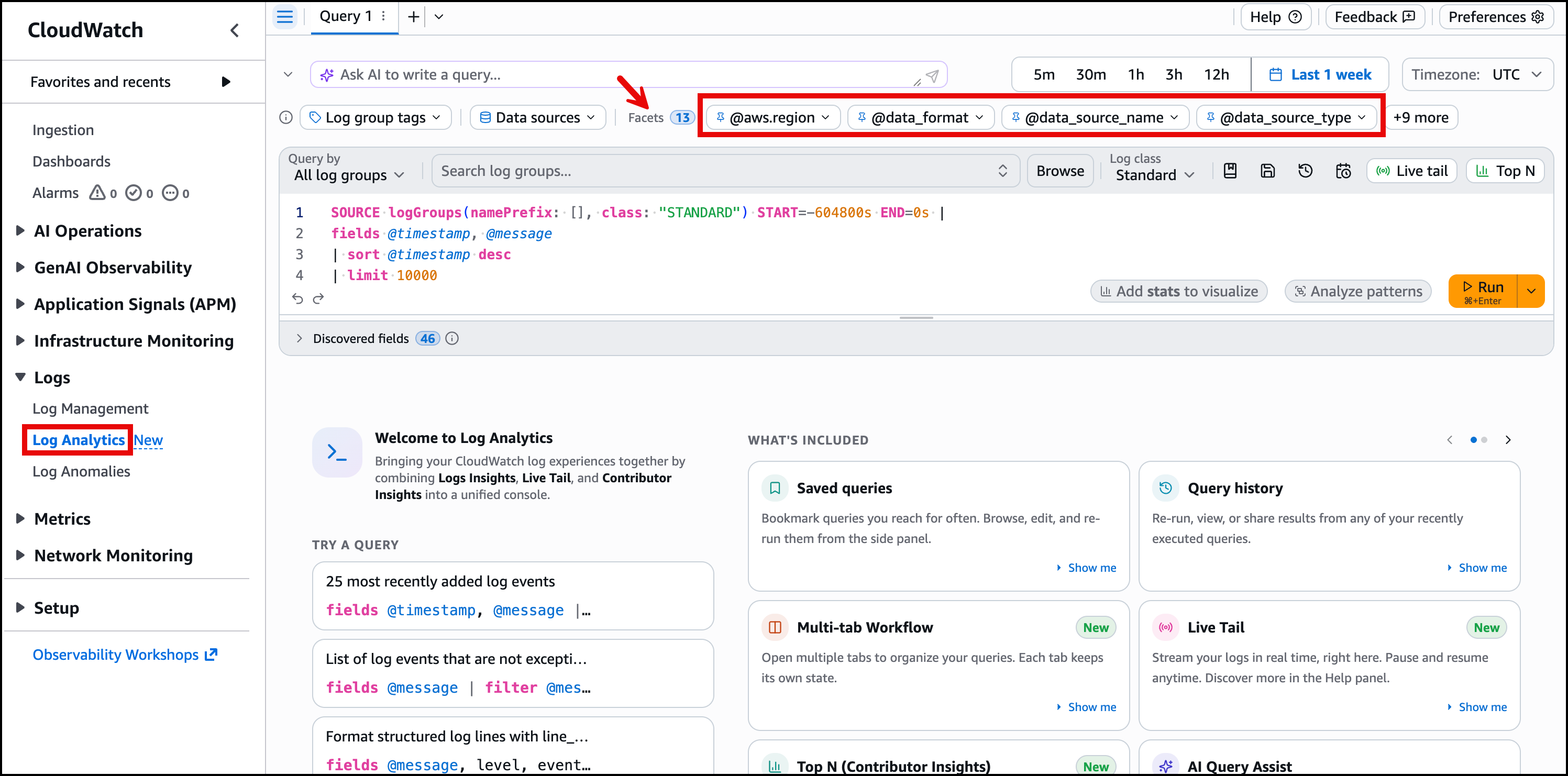Open the @data_source_name facet dropdown
This screenshot has width=1568, height=776.
click(1095, 117)
